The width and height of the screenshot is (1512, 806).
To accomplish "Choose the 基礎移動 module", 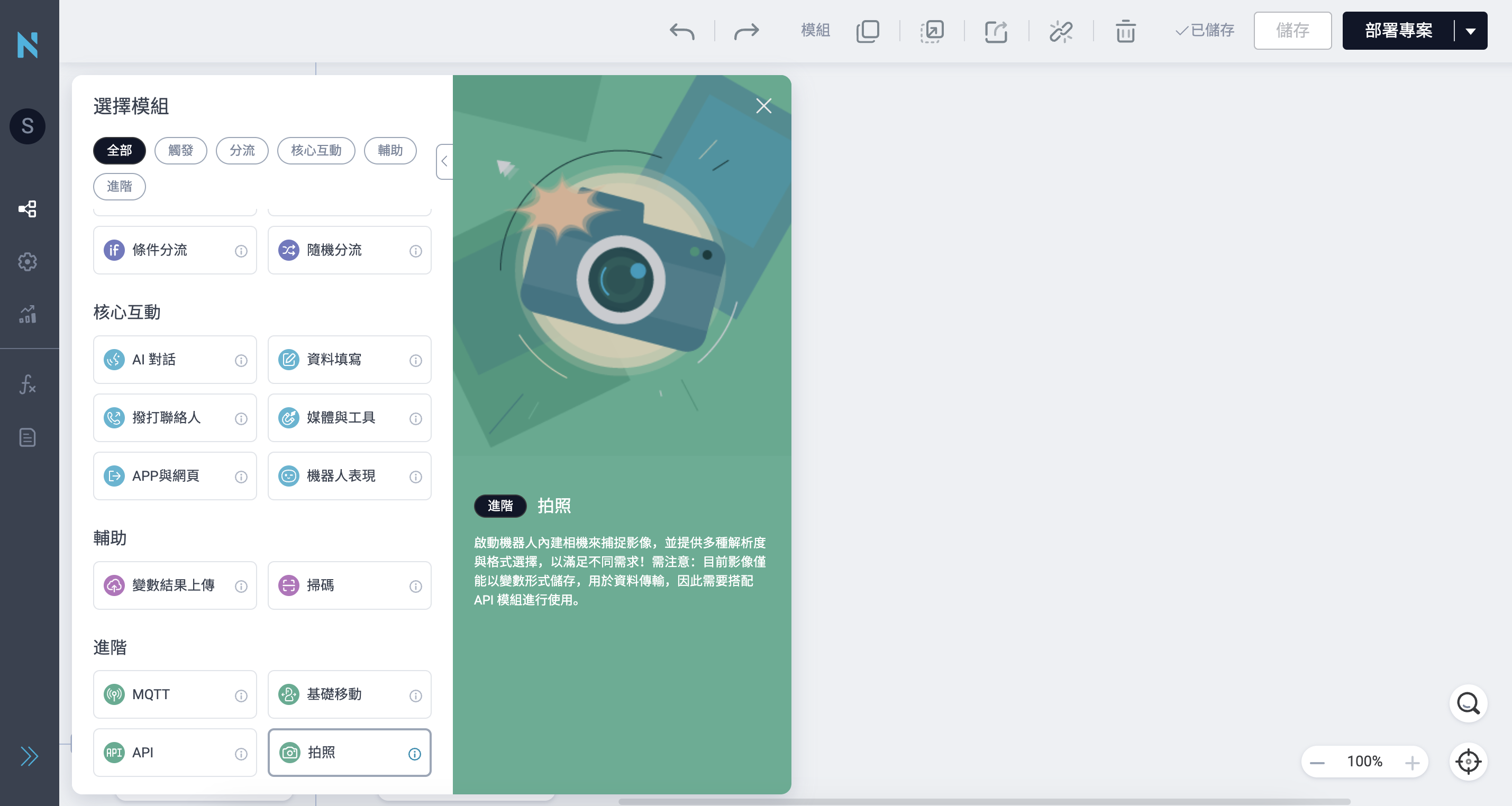I will click(349, 694).
